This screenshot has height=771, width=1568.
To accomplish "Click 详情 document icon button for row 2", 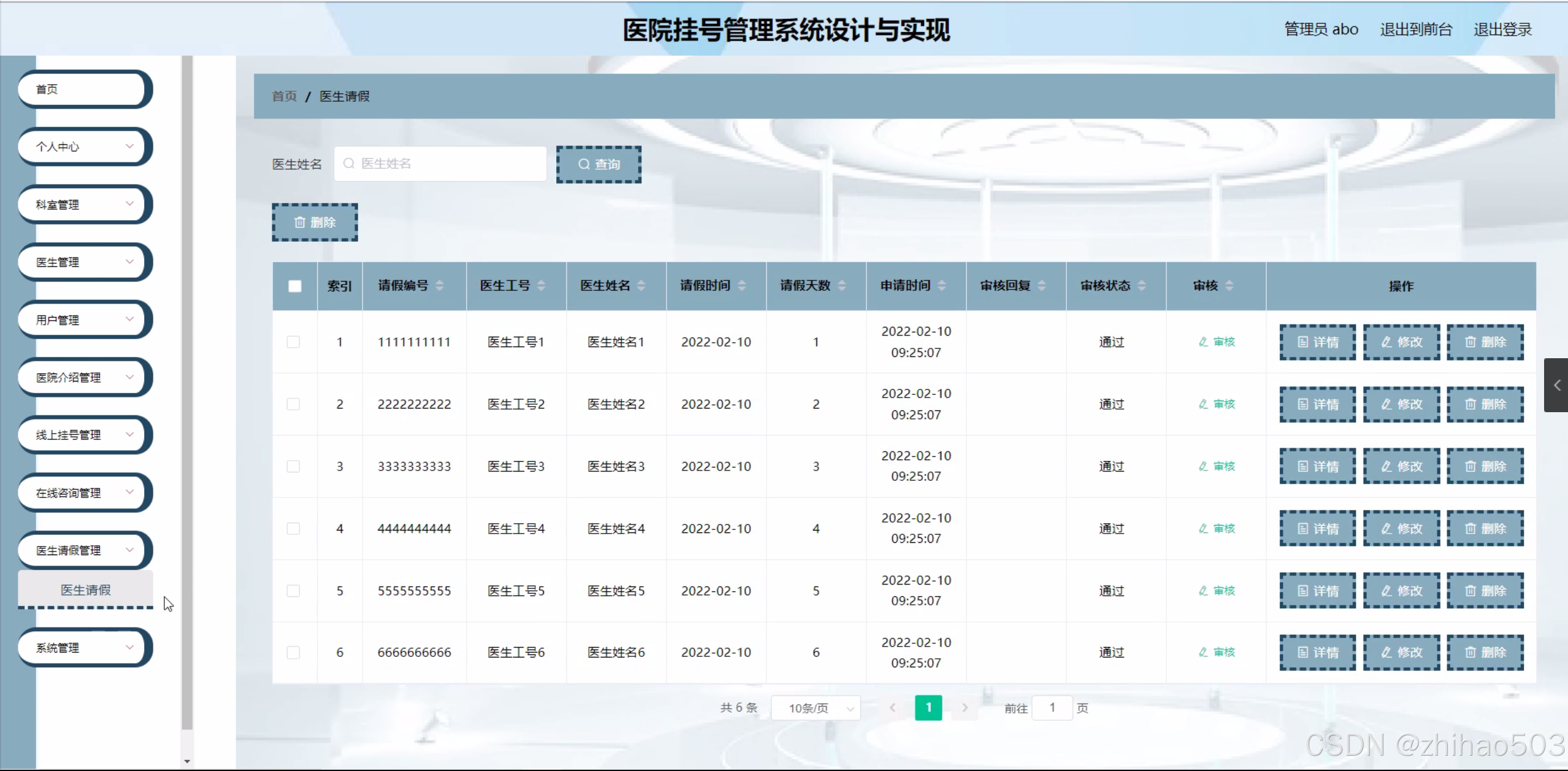I will point(1317,404).
